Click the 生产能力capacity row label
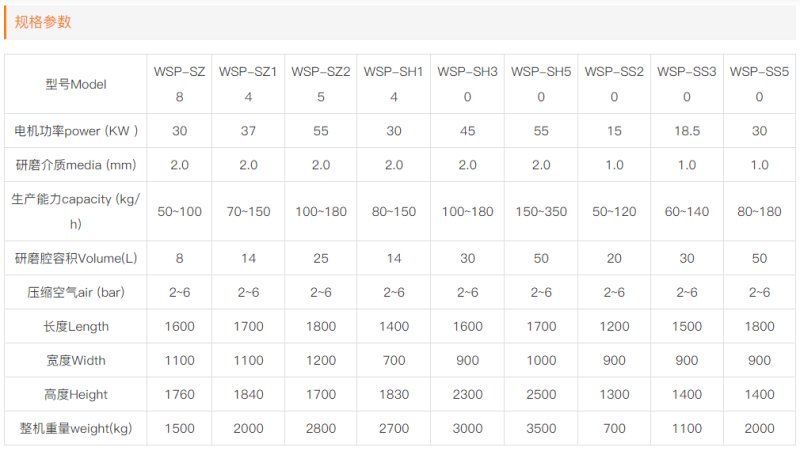The height and width of the screenshot is (451, 800). tap(75, 212)
